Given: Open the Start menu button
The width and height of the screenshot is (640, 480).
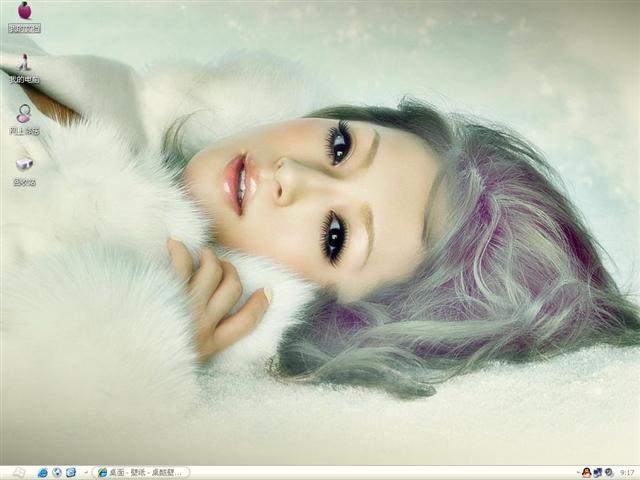Looking at the screenshot, I should coord(17,473).
